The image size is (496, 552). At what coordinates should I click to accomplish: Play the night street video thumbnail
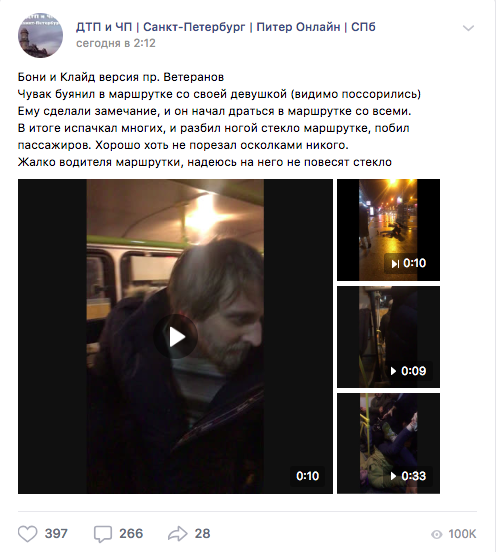388,230
